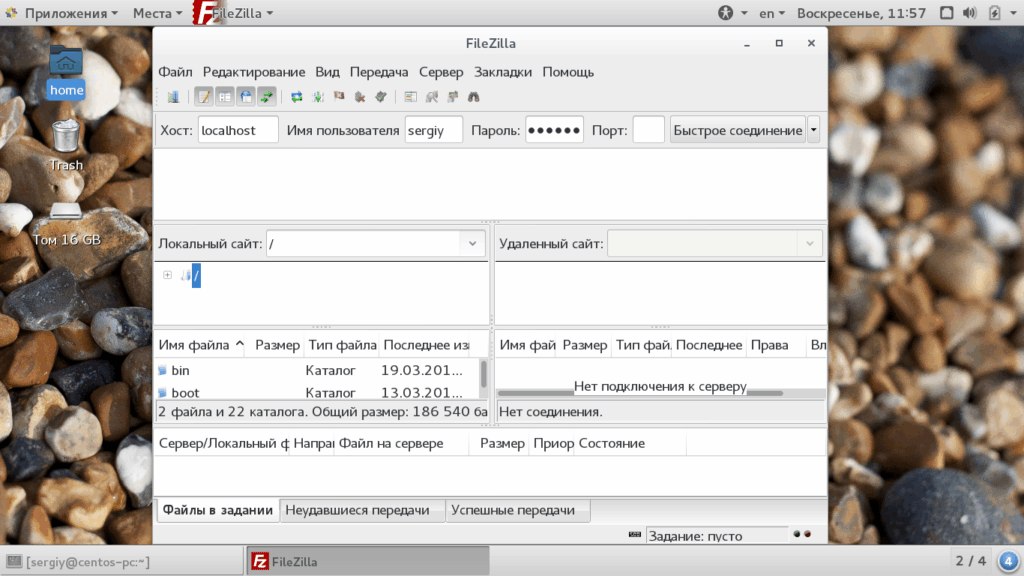Click the Пароль password field

[554, 130]
